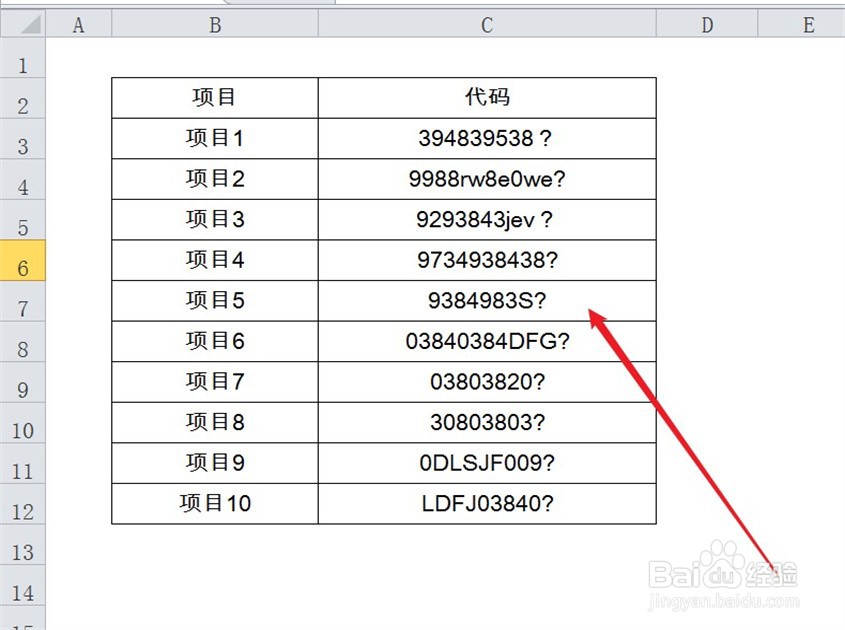Select column A header
The image size is (845, 630).
point(79,24)
